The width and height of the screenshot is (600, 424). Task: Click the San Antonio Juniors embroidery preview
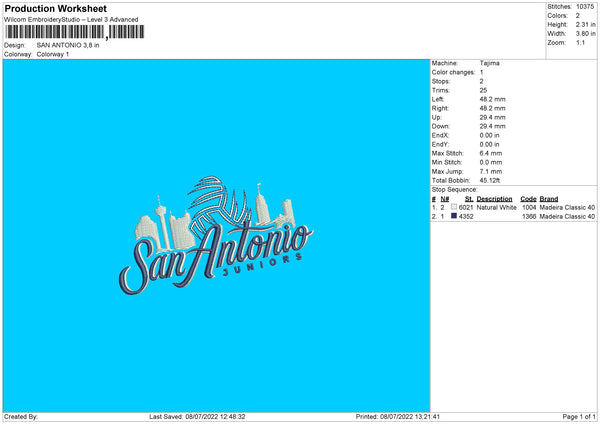[x=215, y=237]
